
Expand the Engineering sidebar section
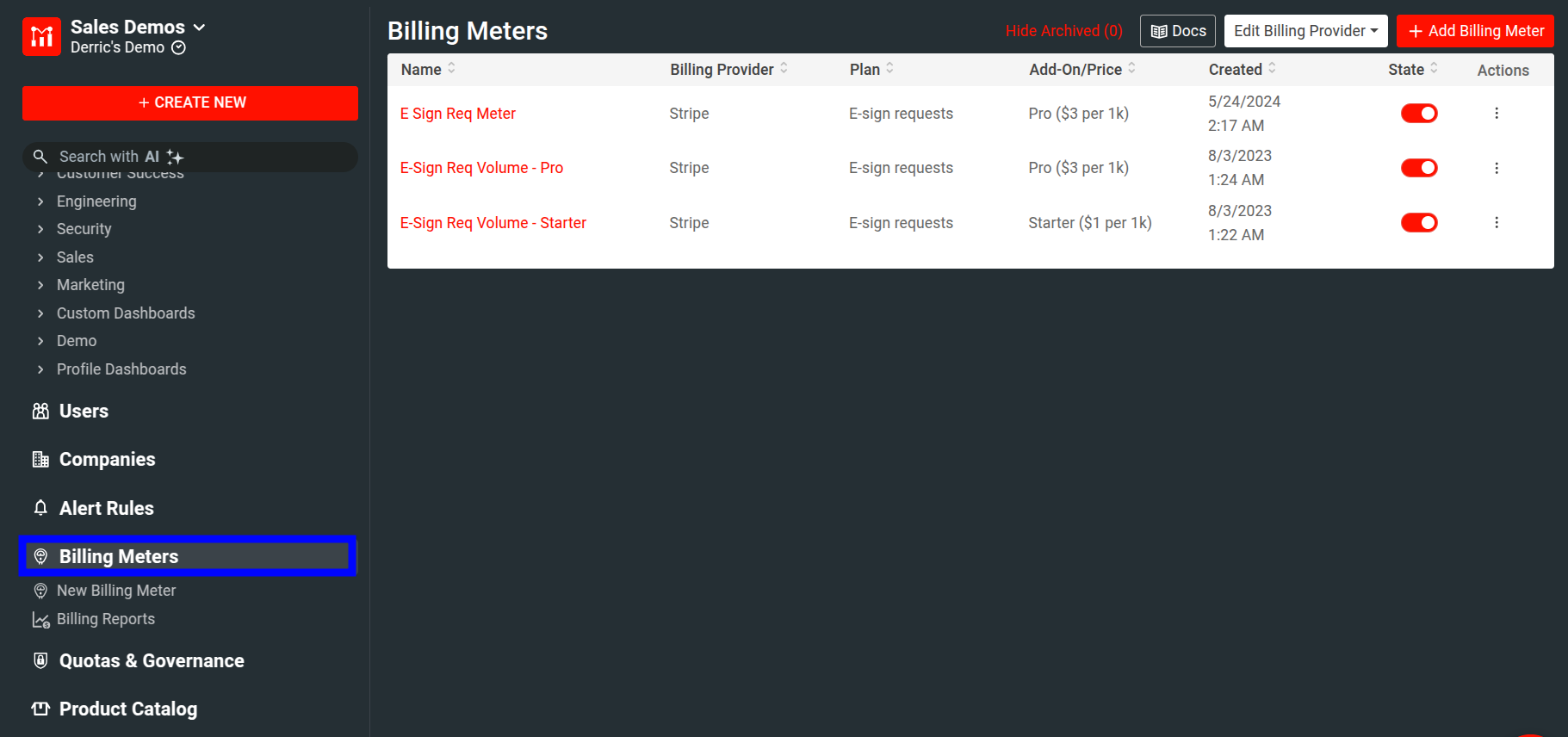tap(96, 201)
